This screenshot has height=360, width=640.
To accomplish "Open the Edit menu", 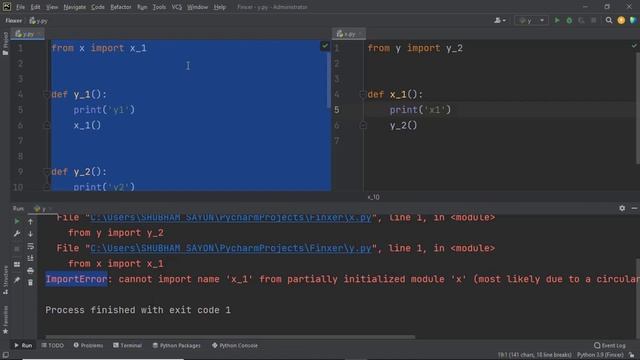I will [36, 7].
